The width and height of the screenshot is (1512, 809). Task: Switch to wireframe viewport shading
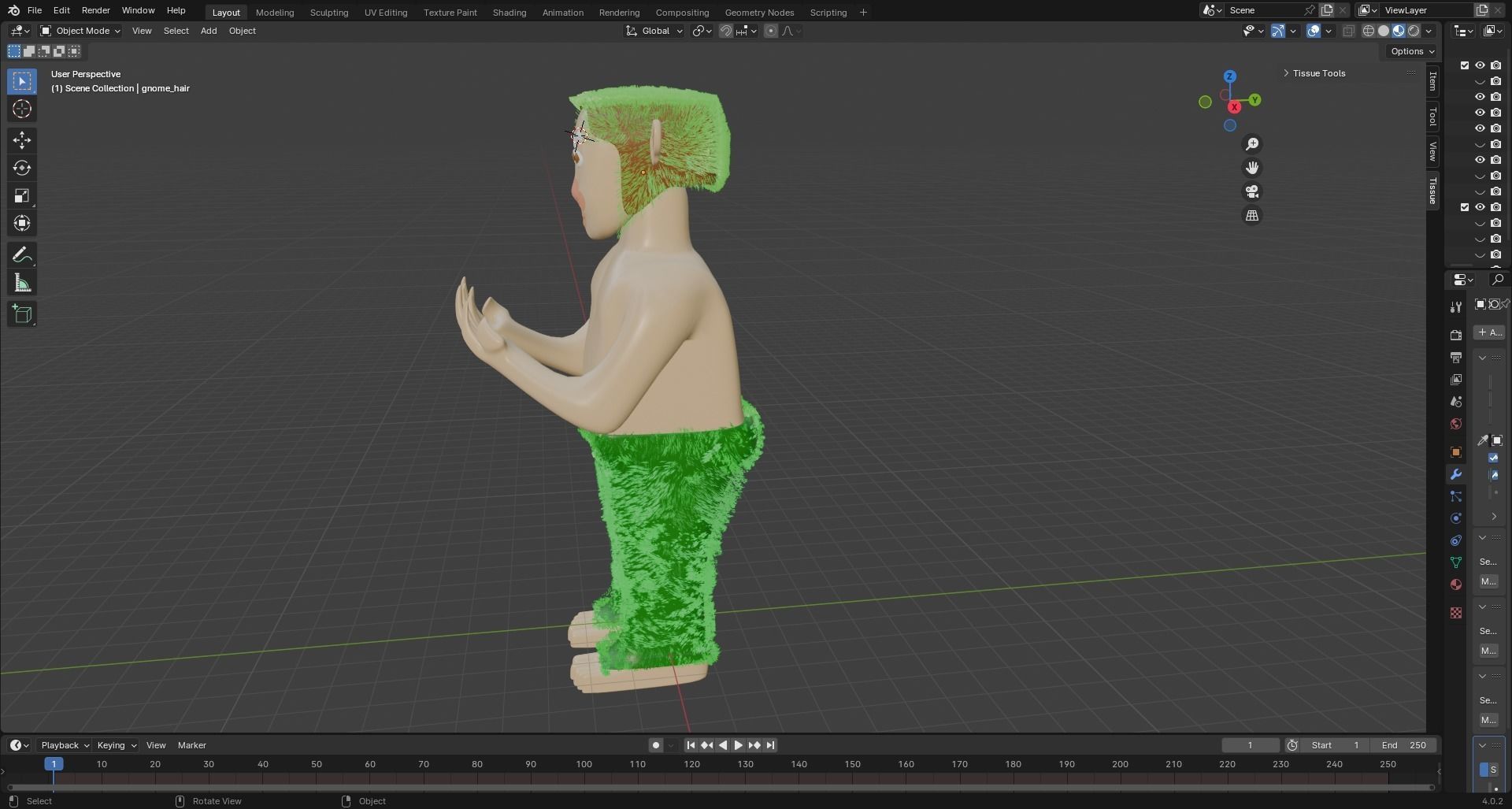click(x=1369, y=31)
